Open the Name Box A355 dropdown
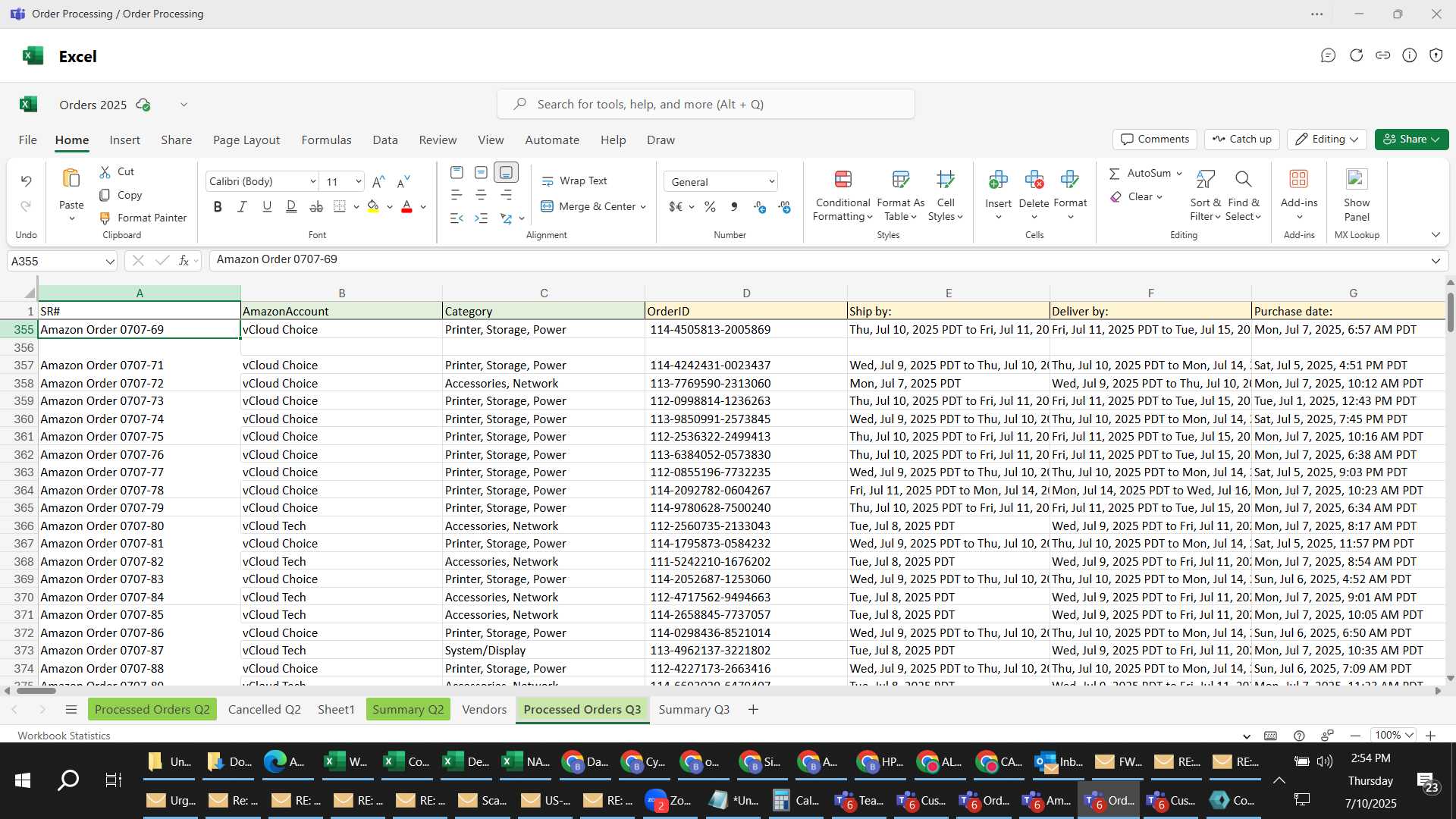1456x819 pixels. point(110,262)
